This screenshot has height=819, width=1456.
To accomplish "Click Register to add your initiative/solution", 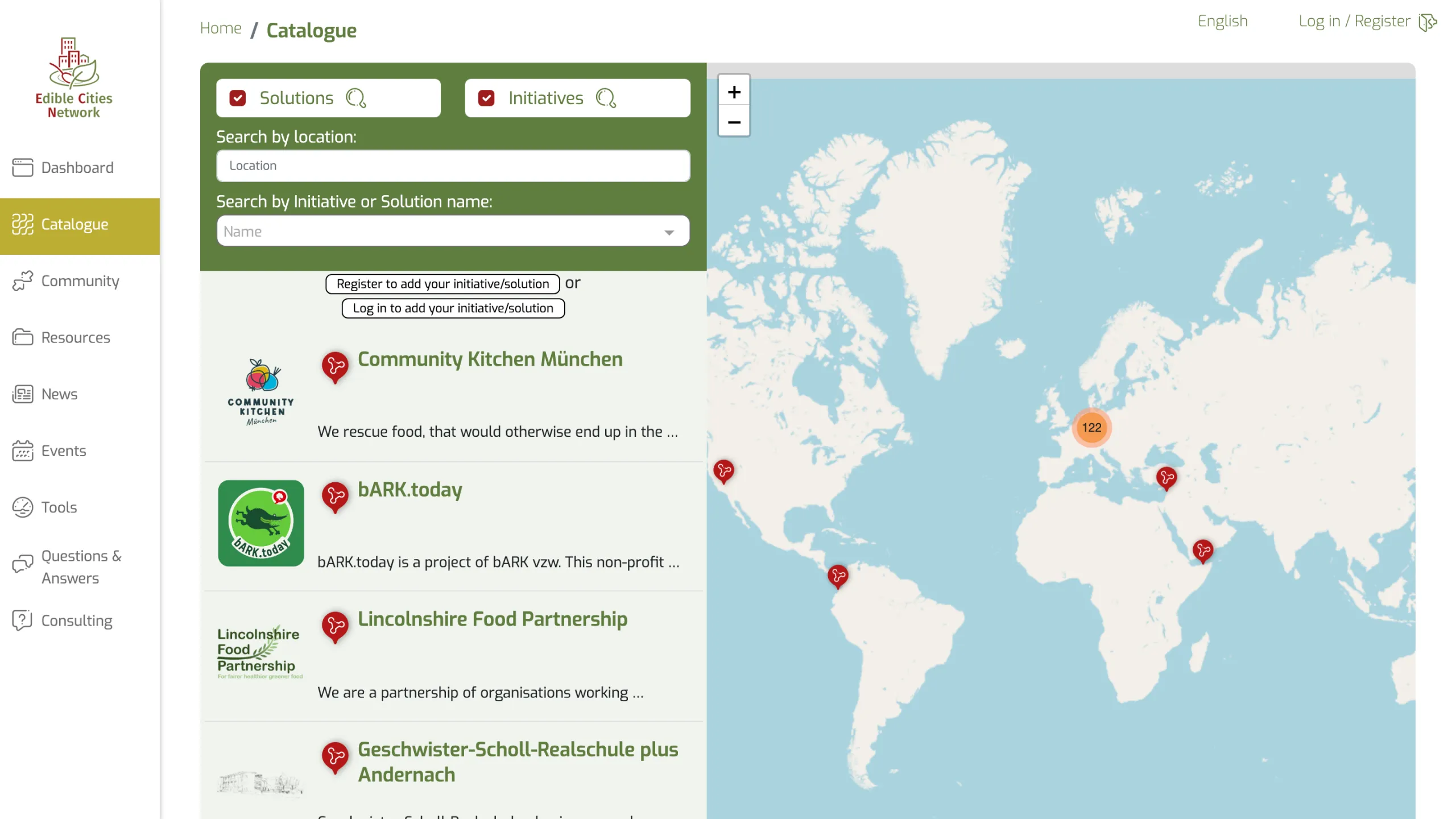I will click(x=442, y=284).
